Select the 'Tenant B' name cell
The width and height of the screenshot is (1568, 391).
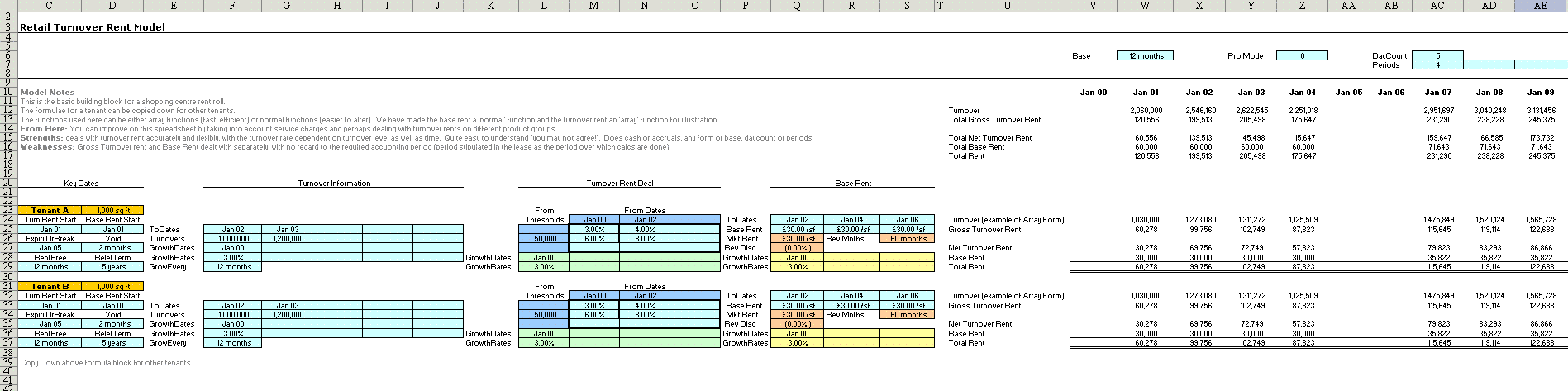click(x=50, y=286)
